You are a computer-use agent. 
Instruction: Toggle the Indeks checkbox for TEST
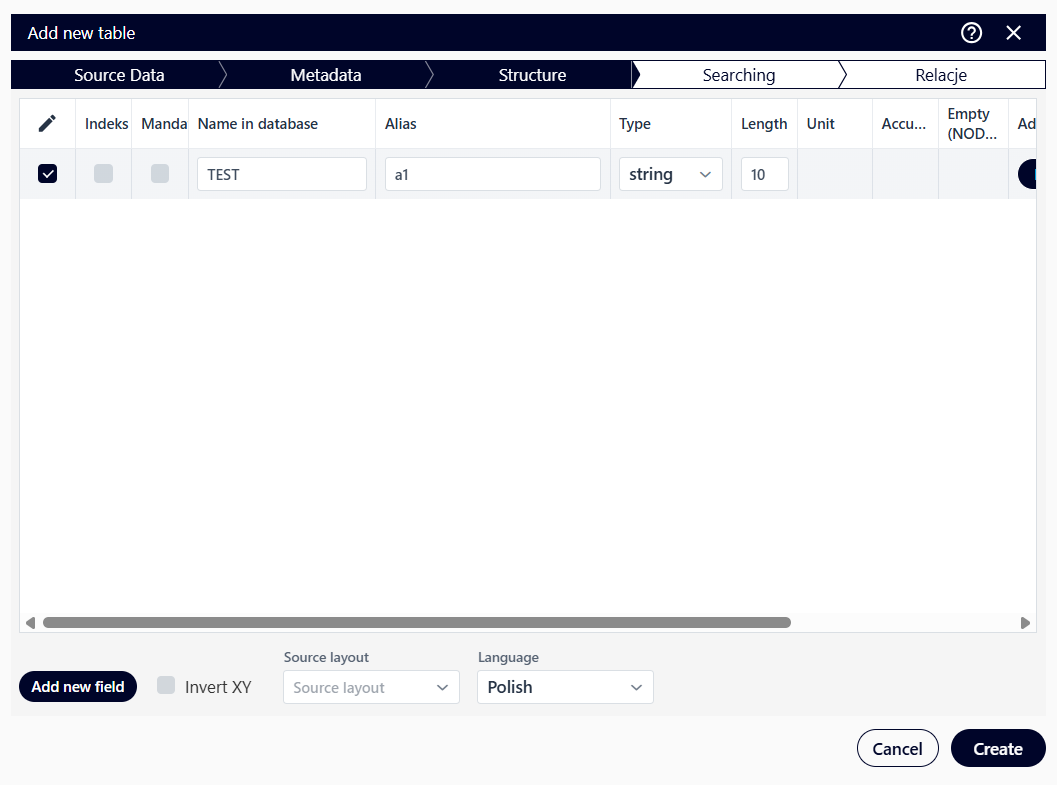point(103,174)
